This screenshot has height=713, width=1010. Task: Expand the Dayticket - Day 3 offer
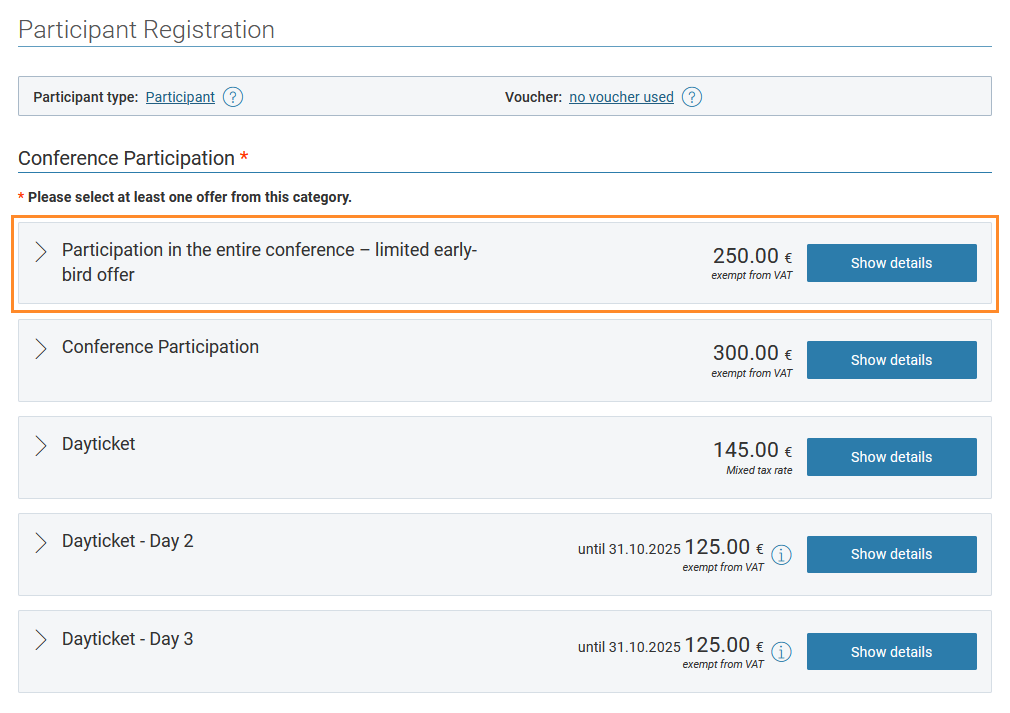[40, 640]
